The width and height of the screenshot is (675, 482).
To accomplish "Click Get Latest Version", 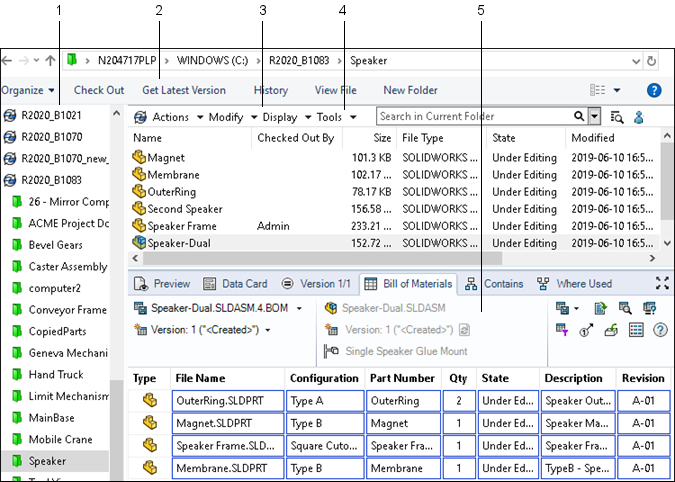I will tap(184, 90).
